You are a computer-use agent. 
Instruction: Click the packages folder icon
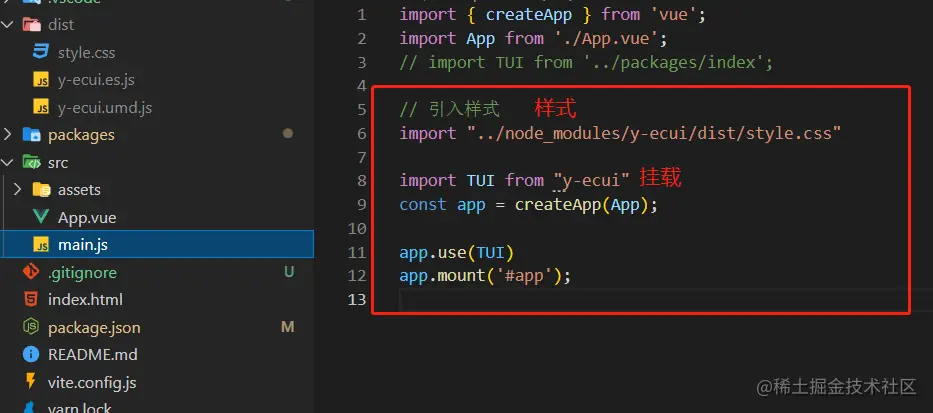31,135
